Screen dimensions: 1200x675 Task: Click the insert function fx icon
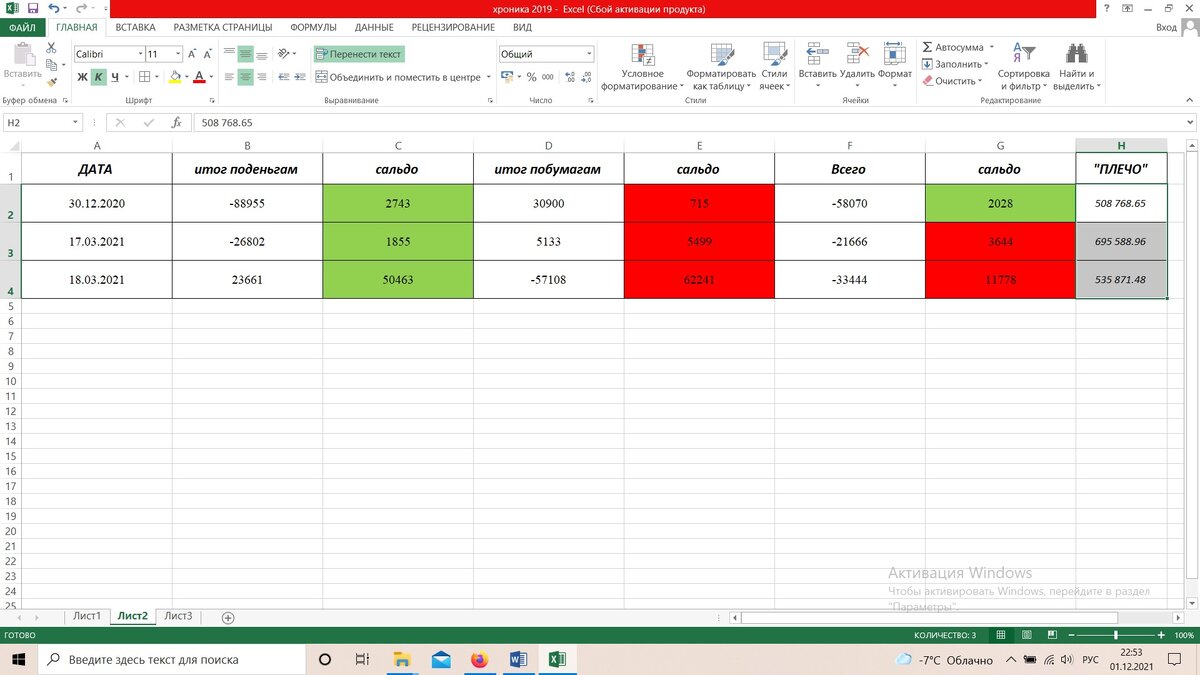[176, 122]
